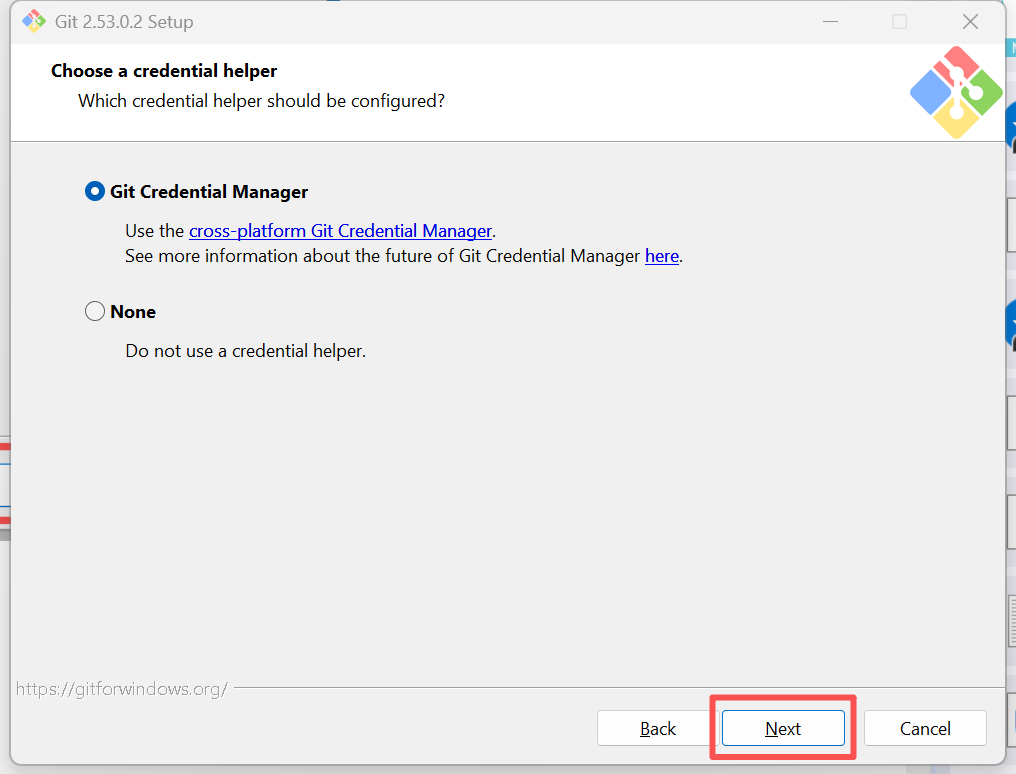Return to the previous setup page
The height and width of the screenshot is (774, 1016).
point(658,729)
